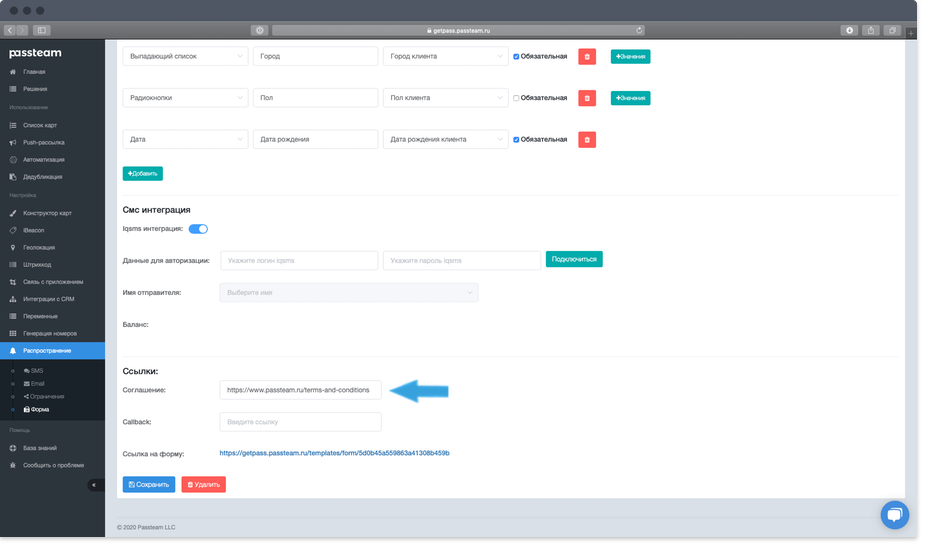Click the Сохранить button

[x=149, y=486]
